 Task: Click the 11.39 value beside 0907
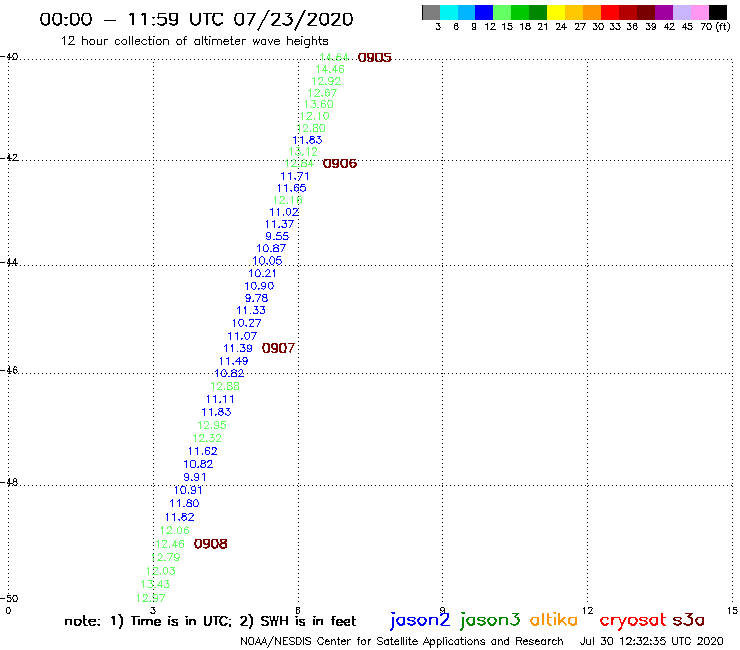point(238,348)
